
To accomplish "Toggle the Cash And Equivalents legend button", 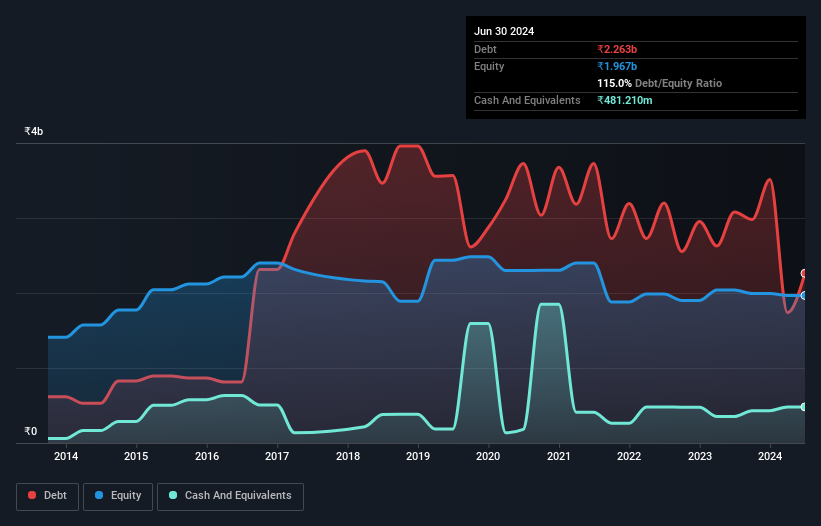I will click(x=230, y=496).
